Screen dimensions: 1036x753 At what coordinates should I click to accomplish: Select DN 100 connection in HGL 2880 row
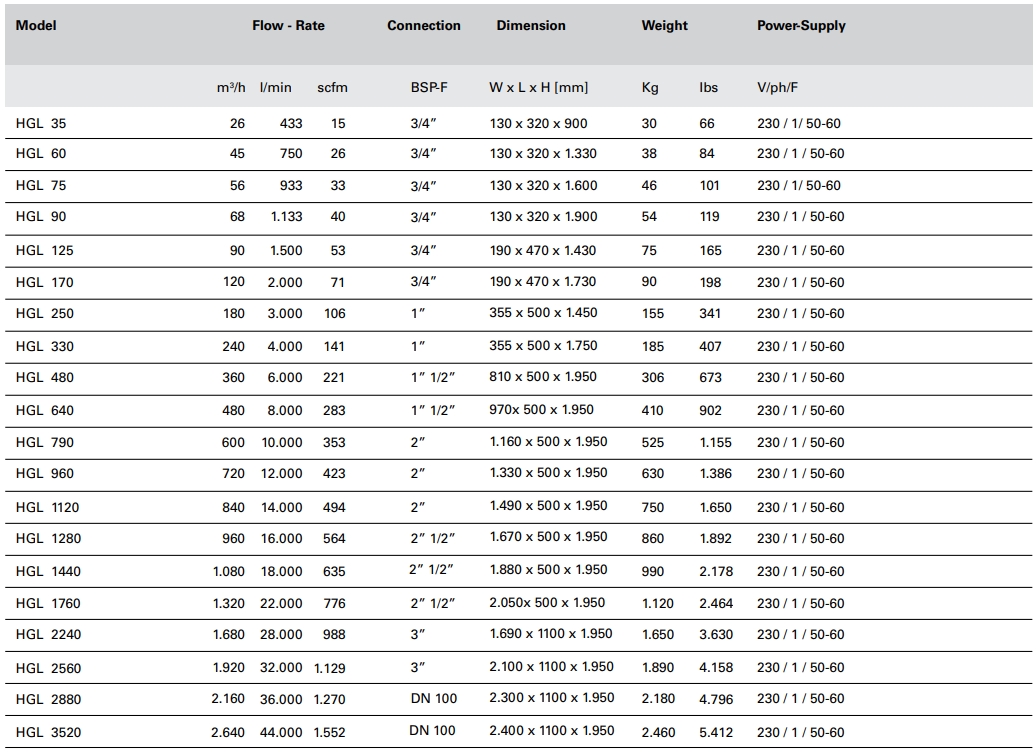tap(432, 698)
